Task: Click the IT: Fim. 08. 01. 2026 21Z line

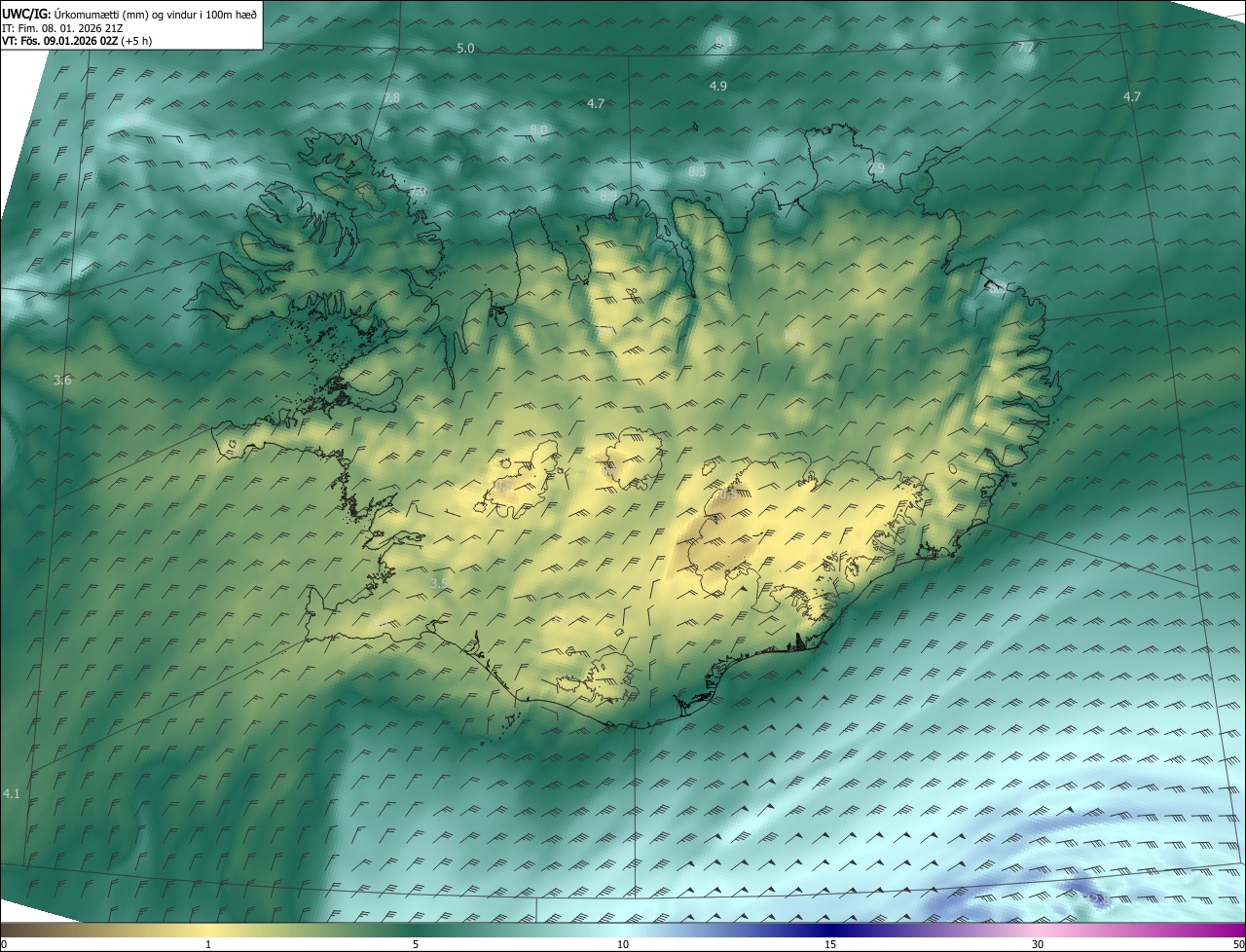Action: tap(62, 27)
